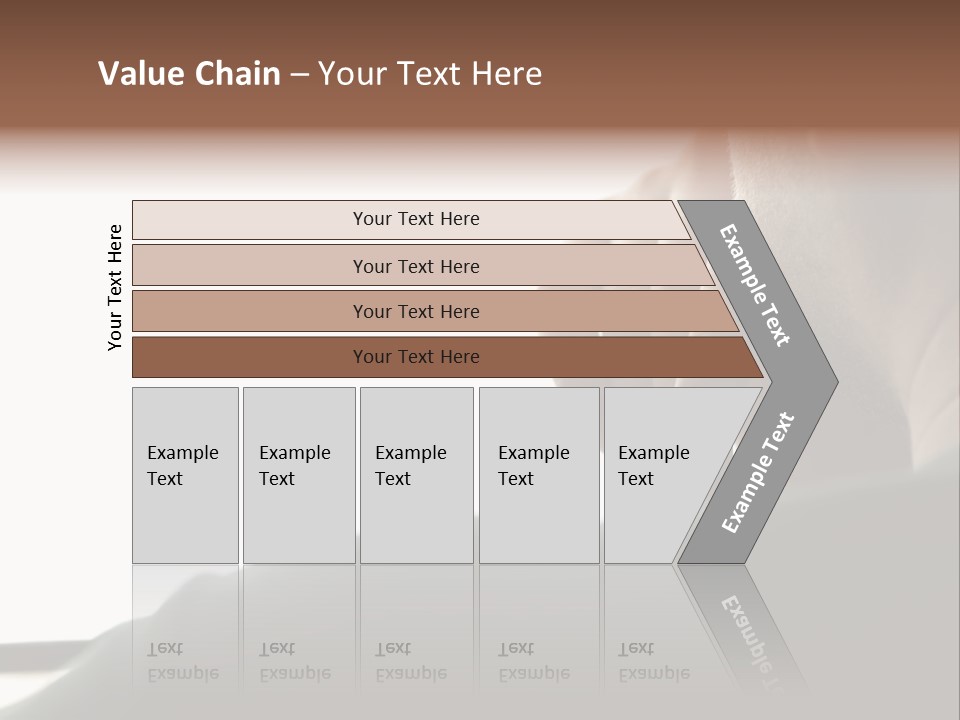Click the lower arrow 'Example Text' label

click(758, 473)
